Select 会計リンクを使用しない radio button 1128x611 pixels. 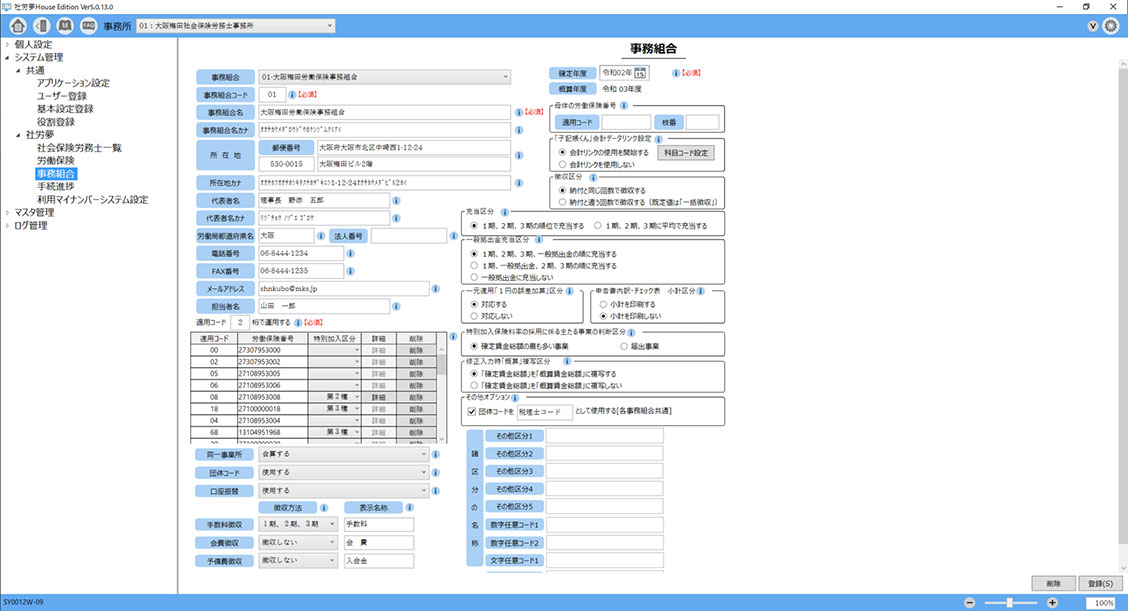[563, 165]
